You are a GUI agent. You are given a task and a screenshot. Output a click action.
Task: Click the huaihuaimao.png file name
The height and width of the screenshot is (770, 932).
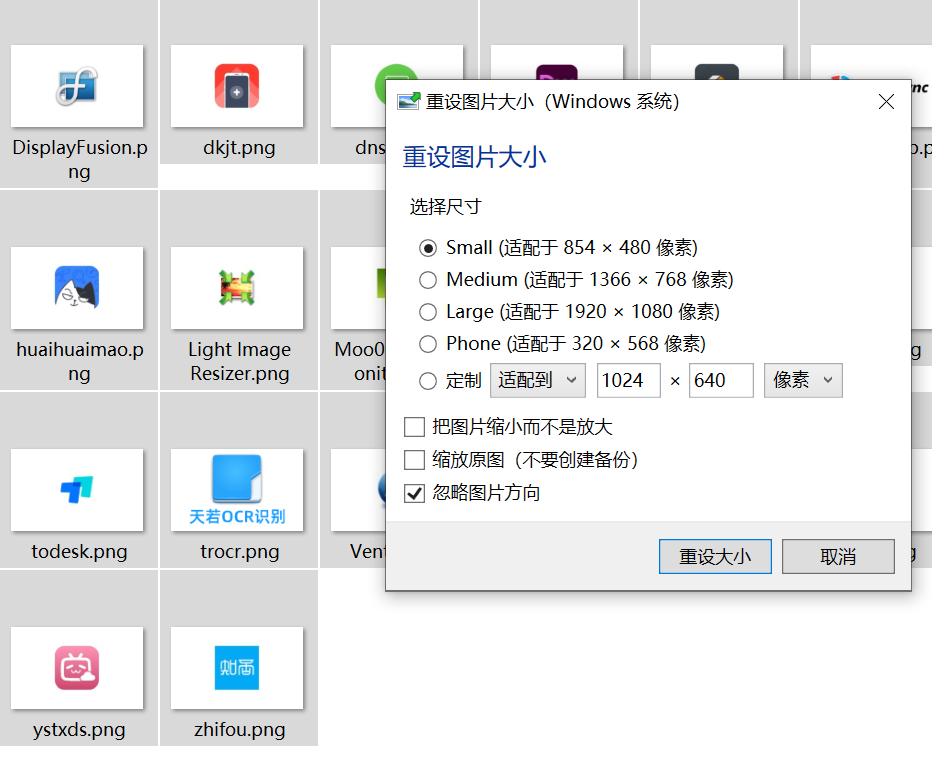[80, 362]
